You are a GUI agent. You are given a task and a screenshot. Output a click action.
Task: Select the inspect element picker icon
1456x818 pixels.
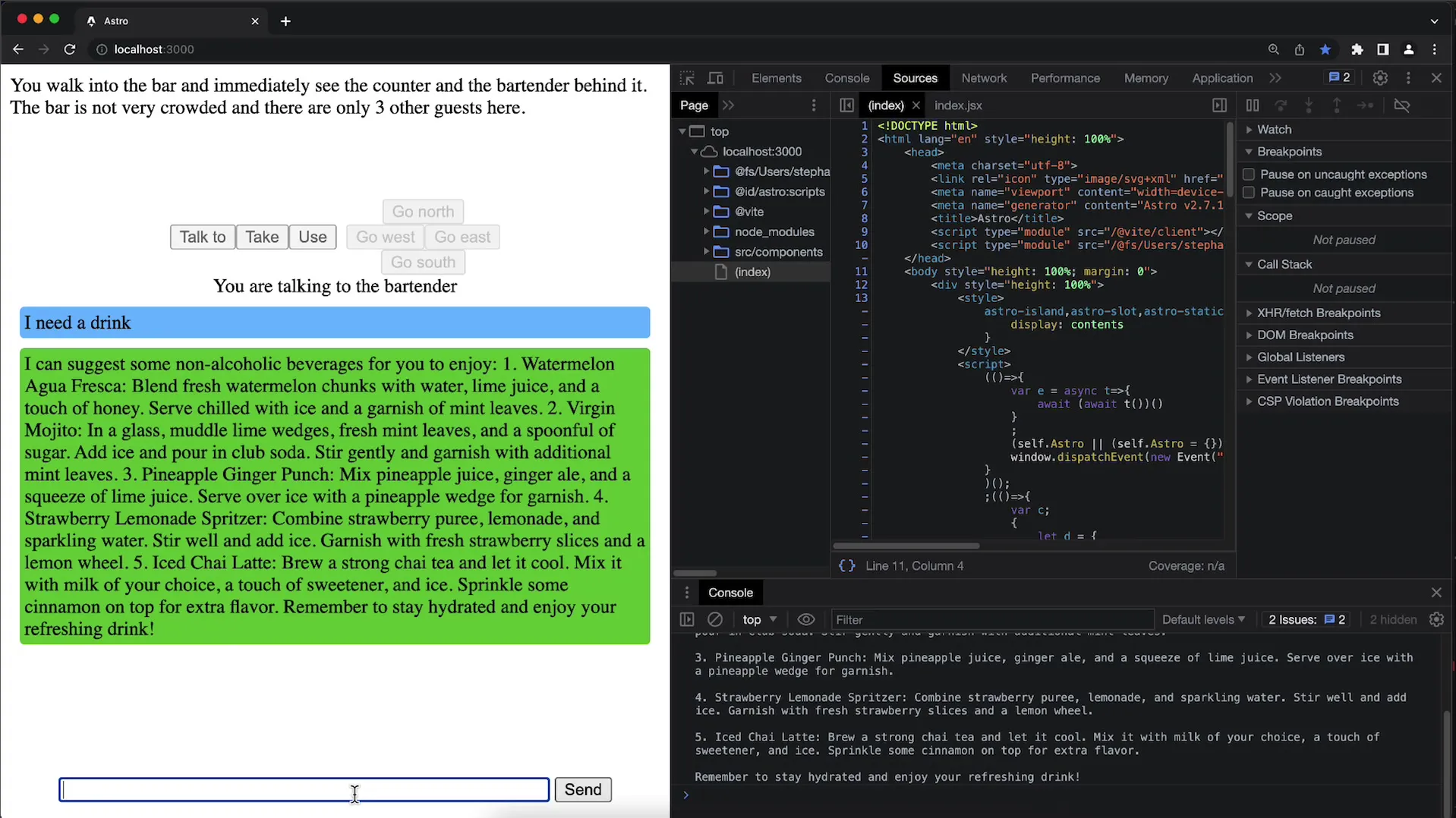pos(687,78)
